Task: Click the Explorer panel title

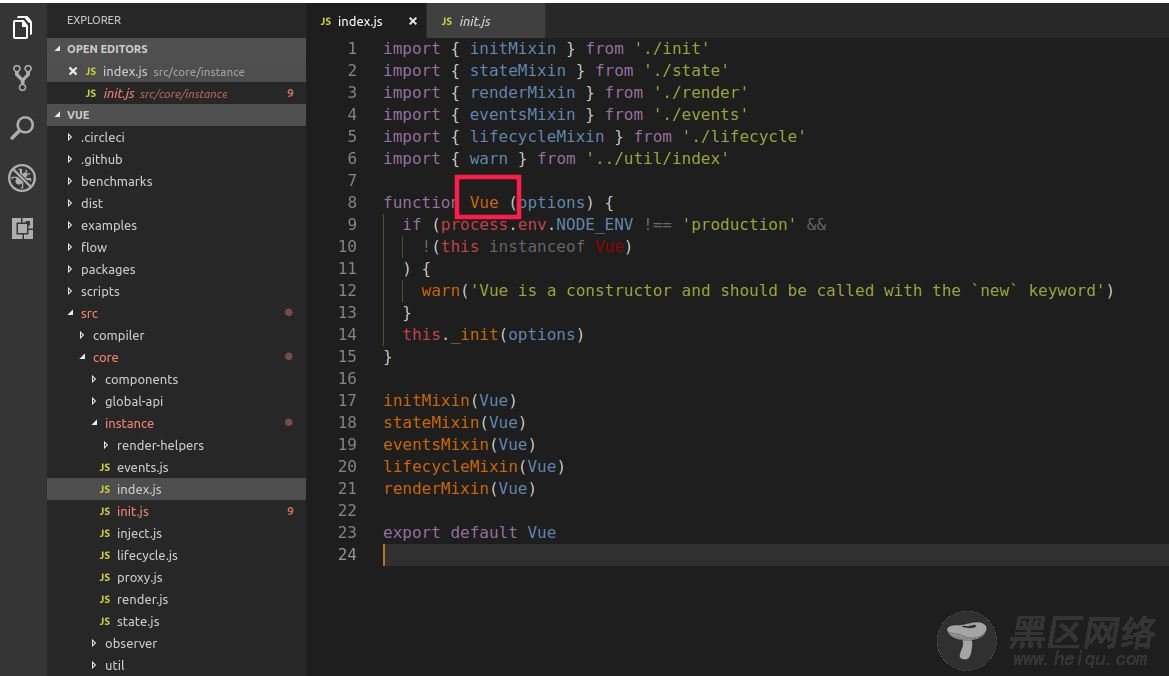Action: click(x=94, y=20)
